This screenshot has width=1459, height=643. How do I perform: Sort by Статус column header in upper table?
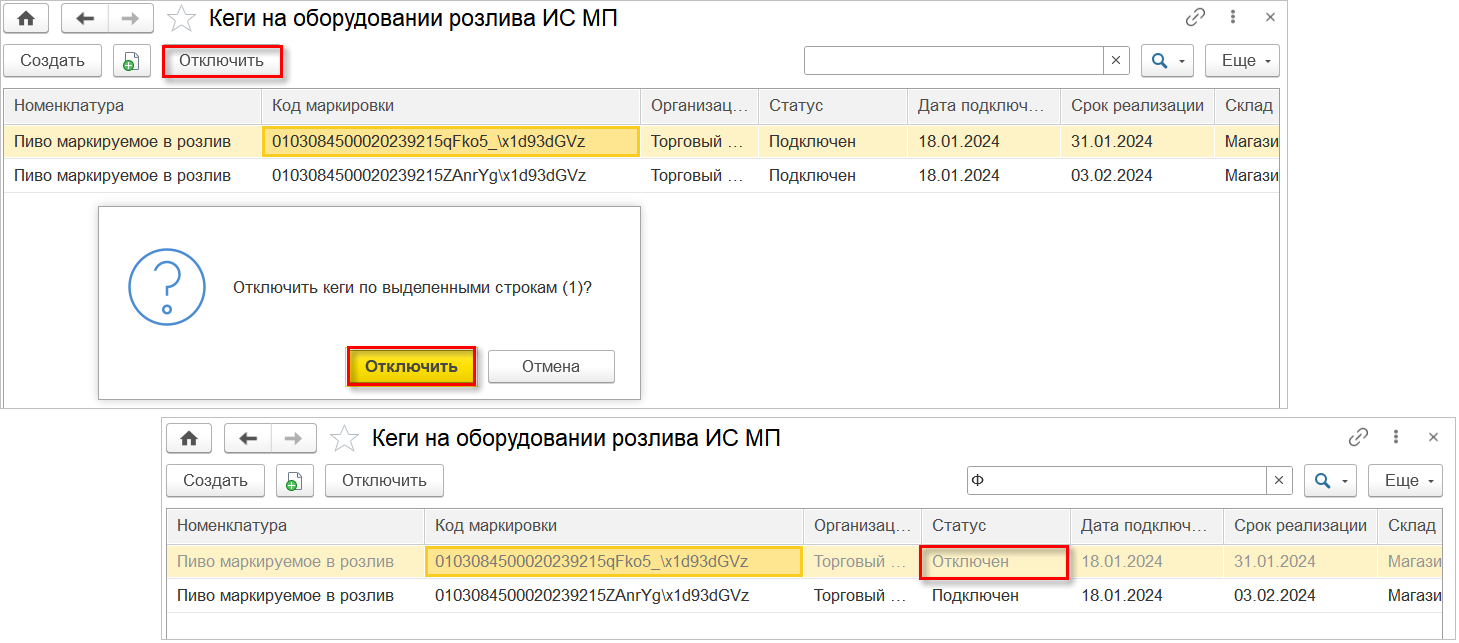(795, 106)
